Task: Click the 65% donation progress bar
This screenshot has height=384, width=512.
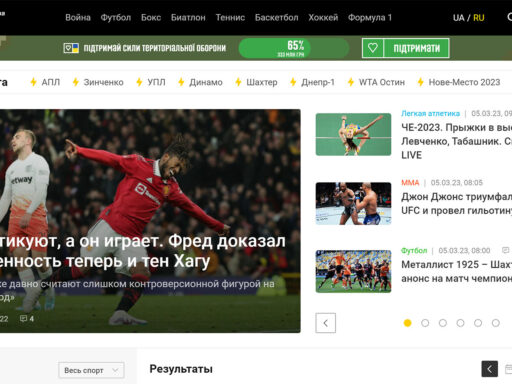Action: [294, 48]
